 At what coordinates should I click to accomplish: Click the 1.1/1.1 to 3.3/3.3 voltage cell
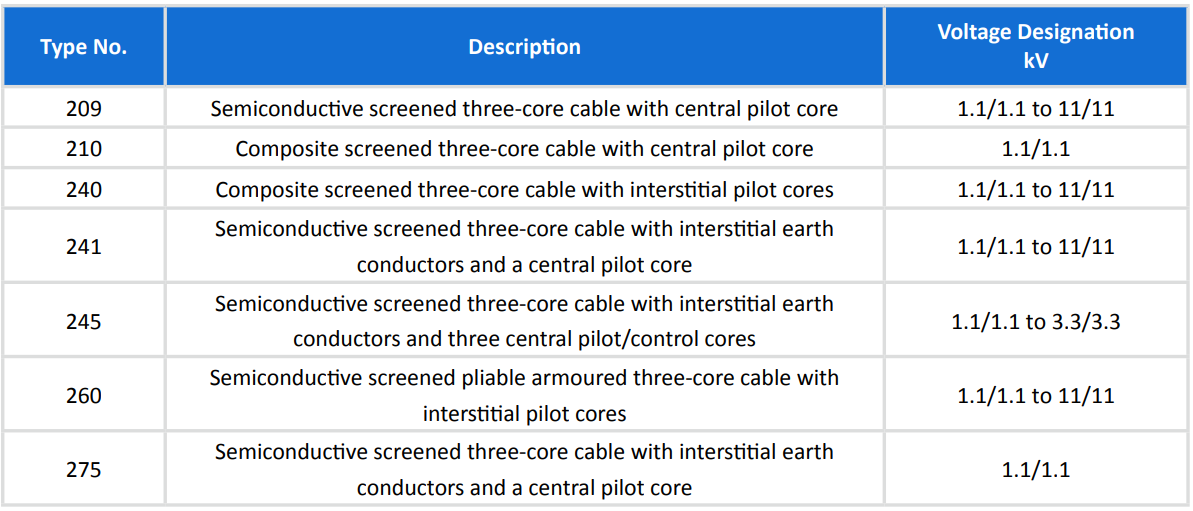pos(1036,322)
